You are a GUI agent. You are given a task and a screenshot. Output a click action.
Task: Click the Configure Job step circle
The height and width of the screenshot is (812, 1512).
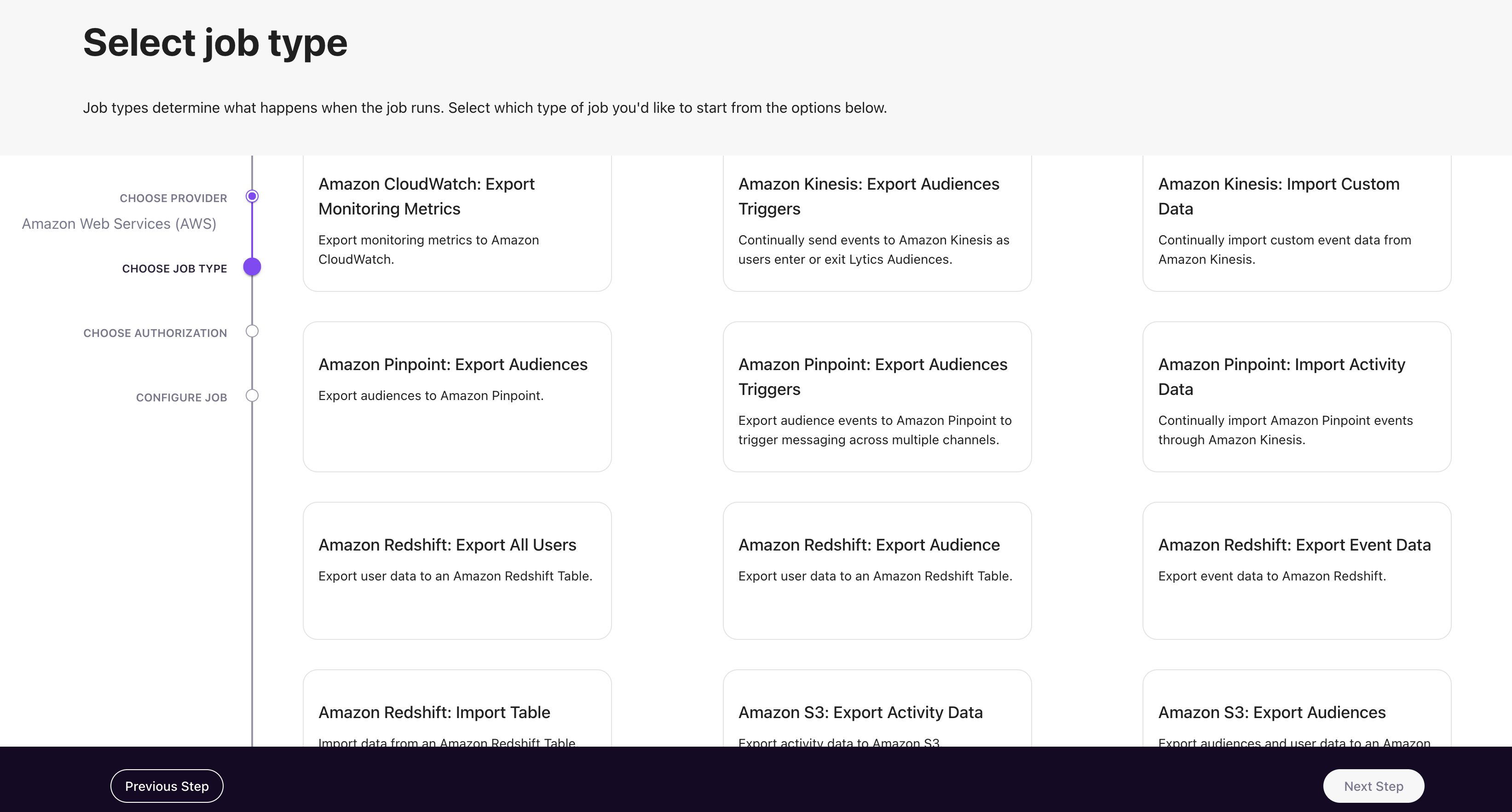[x=252, y=396]
